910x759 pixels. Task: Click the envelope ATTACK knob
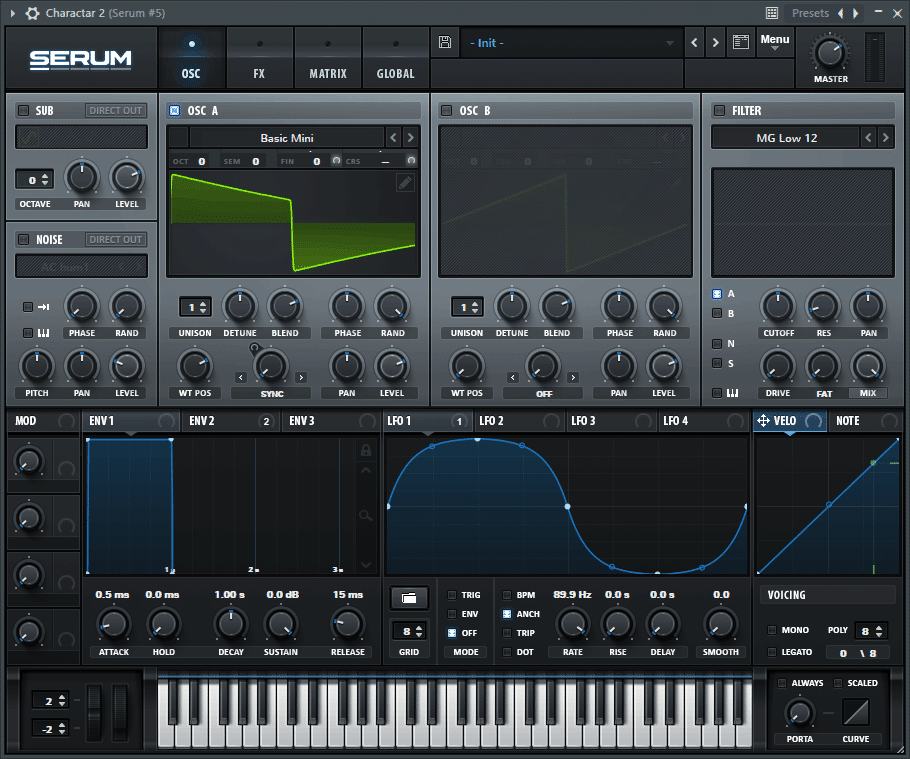click(113, 624)
